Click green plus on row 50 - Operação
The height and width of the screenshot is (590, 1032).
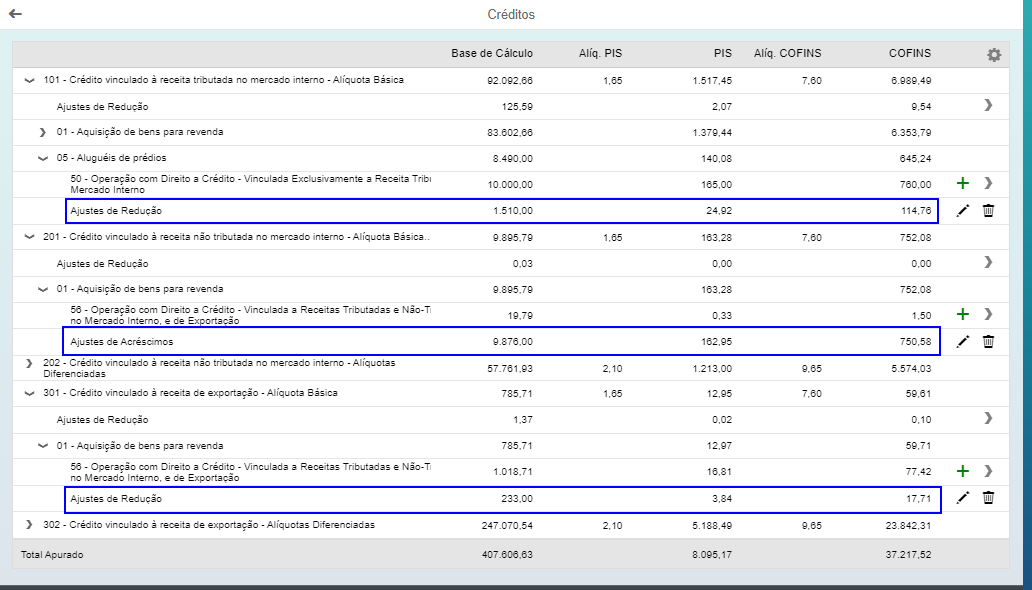coord(963,184)
